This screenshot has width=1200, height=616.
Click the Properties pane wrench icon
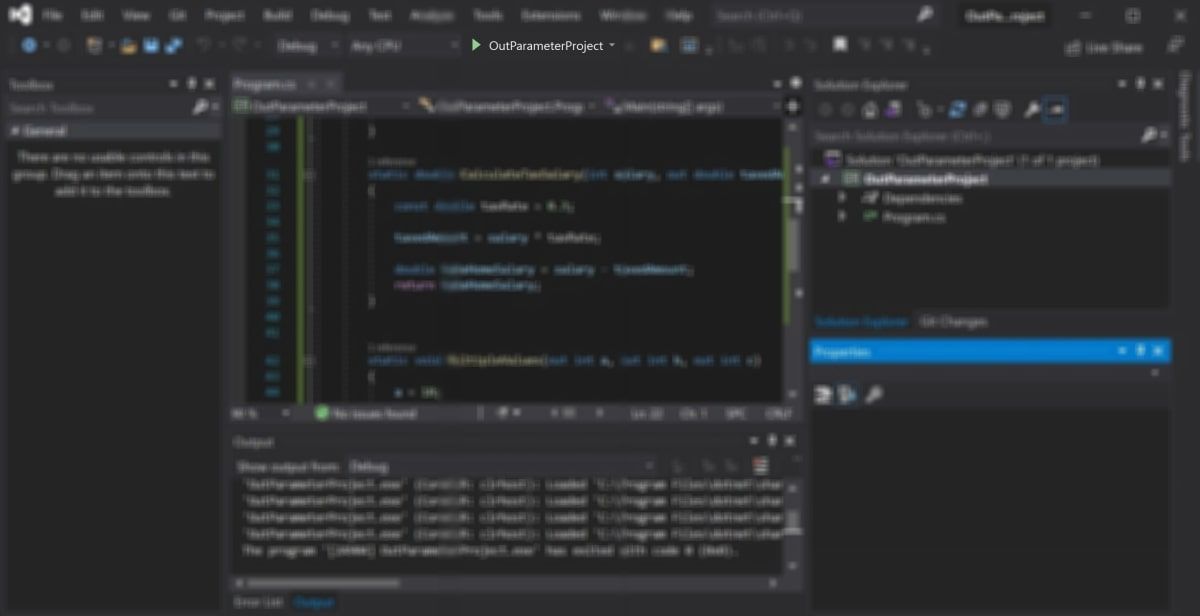(x=873, y=395)
